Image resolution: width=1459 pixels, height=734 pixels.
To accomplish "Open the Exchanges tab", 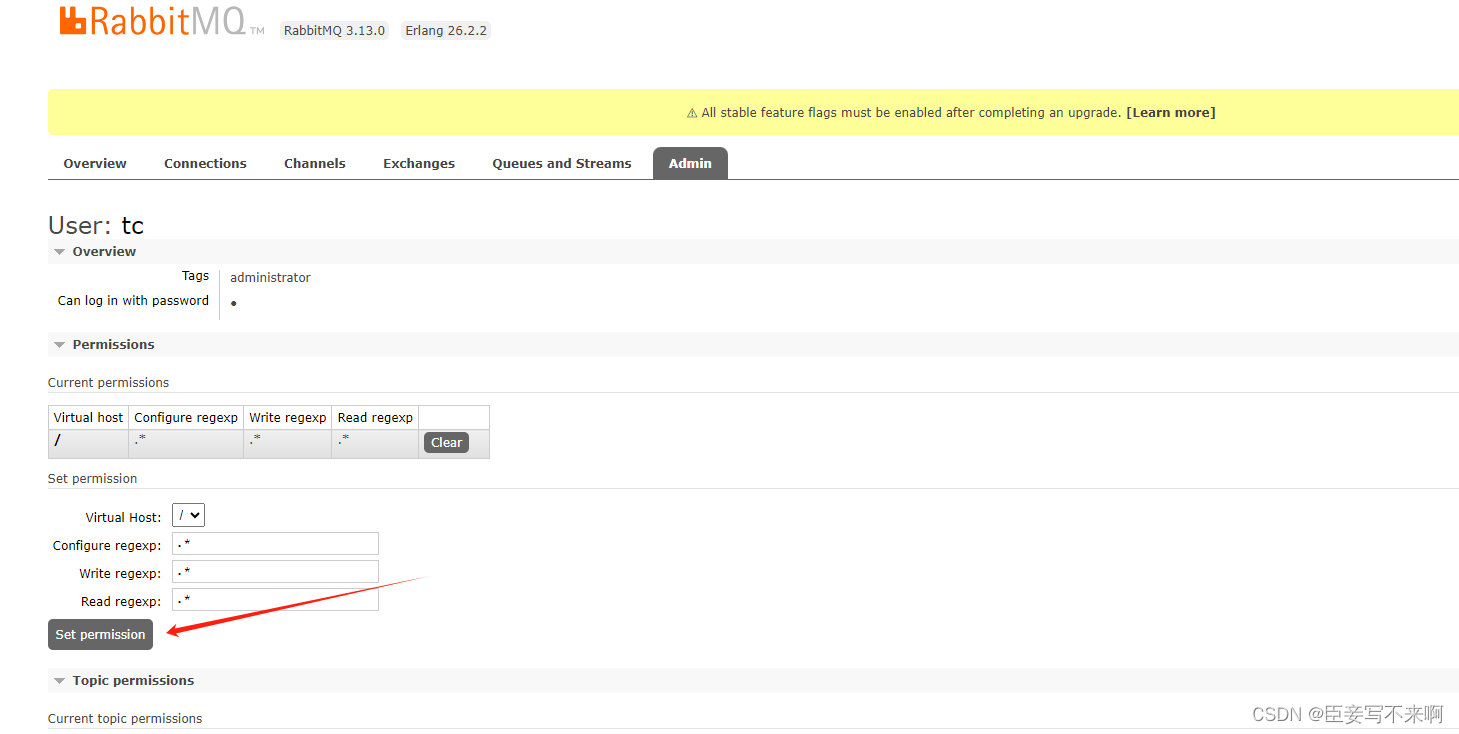I will (x=419, y=163).
